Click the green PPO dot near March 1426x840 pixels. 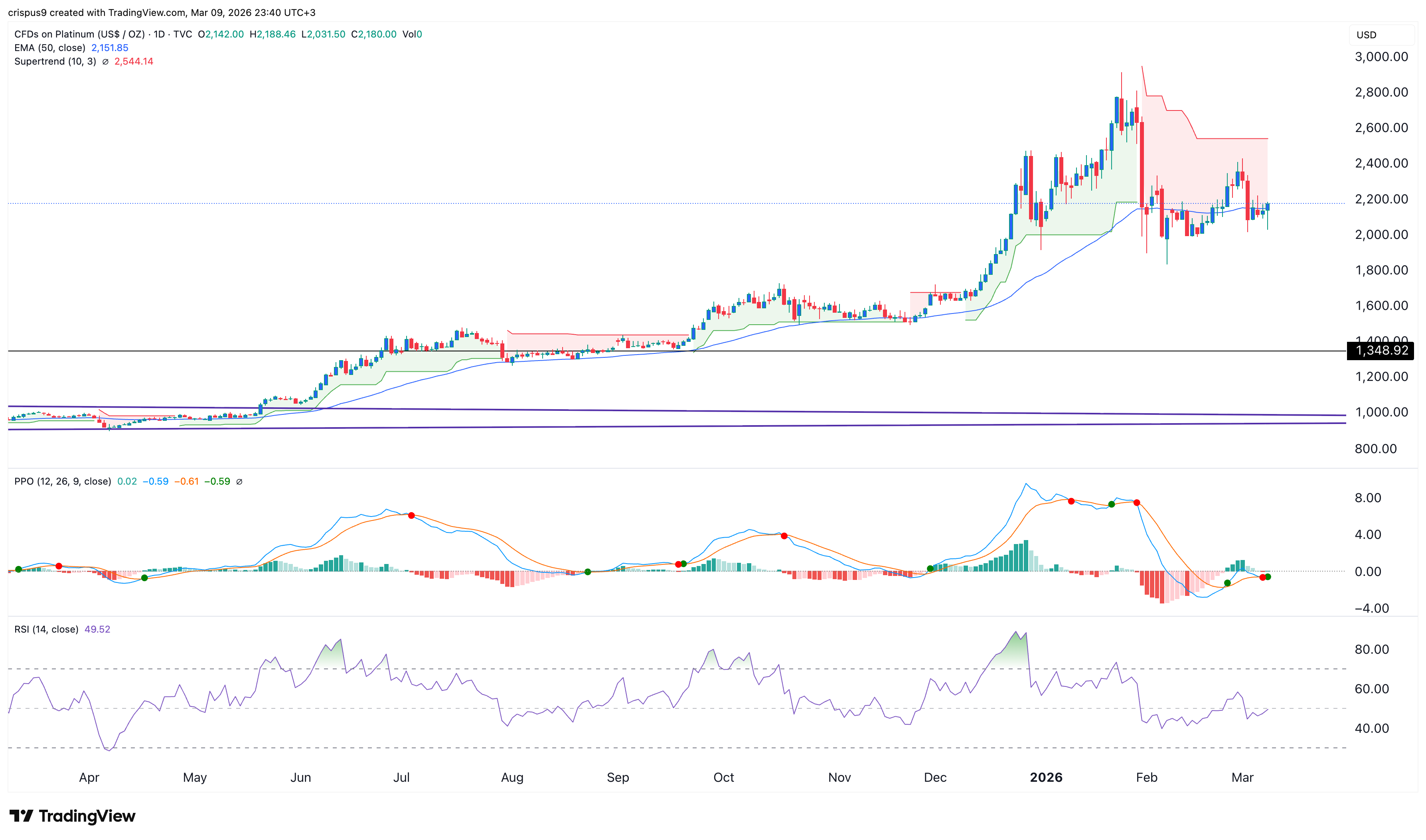pos(1227,583)
